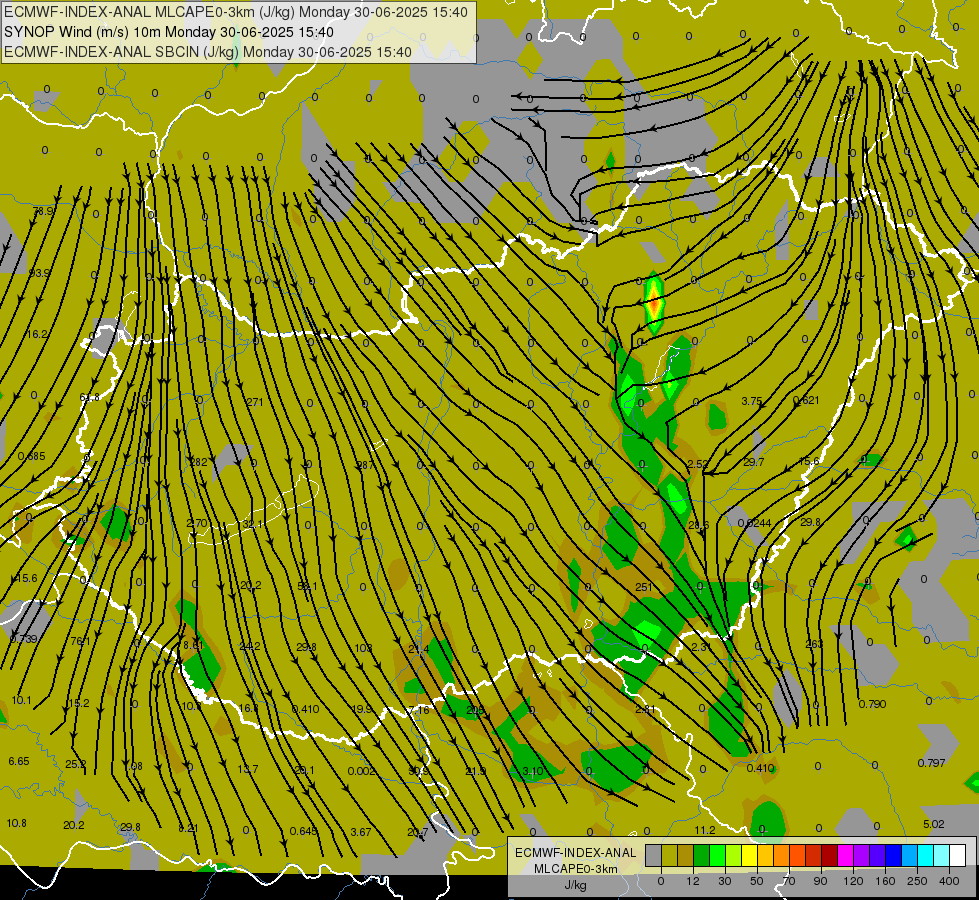The image size is (979, 900).
Task: Click the map value 10.1
Action: 21,700
